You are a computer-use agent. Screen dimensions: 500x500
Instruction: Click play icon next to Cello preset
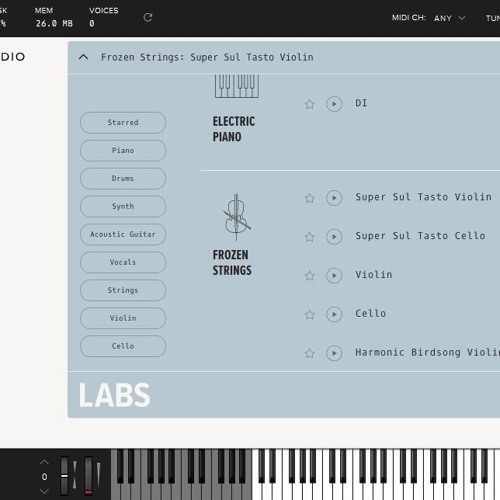[334, 314]
